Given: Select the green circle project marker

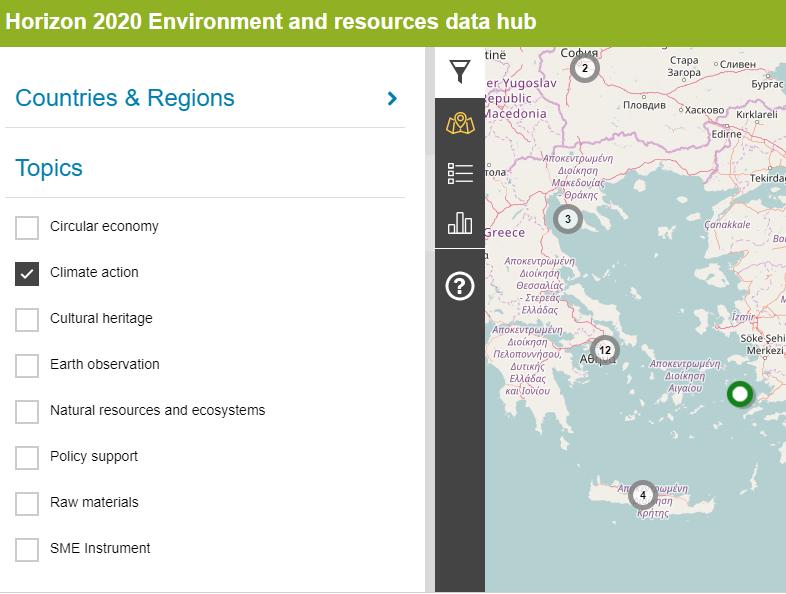Looking at the screenshot, I should click(x=740, y=394).
